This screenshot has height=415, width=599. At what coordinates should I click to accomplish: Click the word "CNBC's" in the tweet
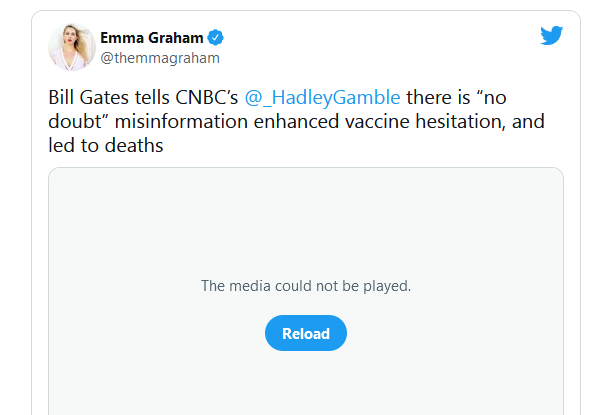(x=207, y=97)
